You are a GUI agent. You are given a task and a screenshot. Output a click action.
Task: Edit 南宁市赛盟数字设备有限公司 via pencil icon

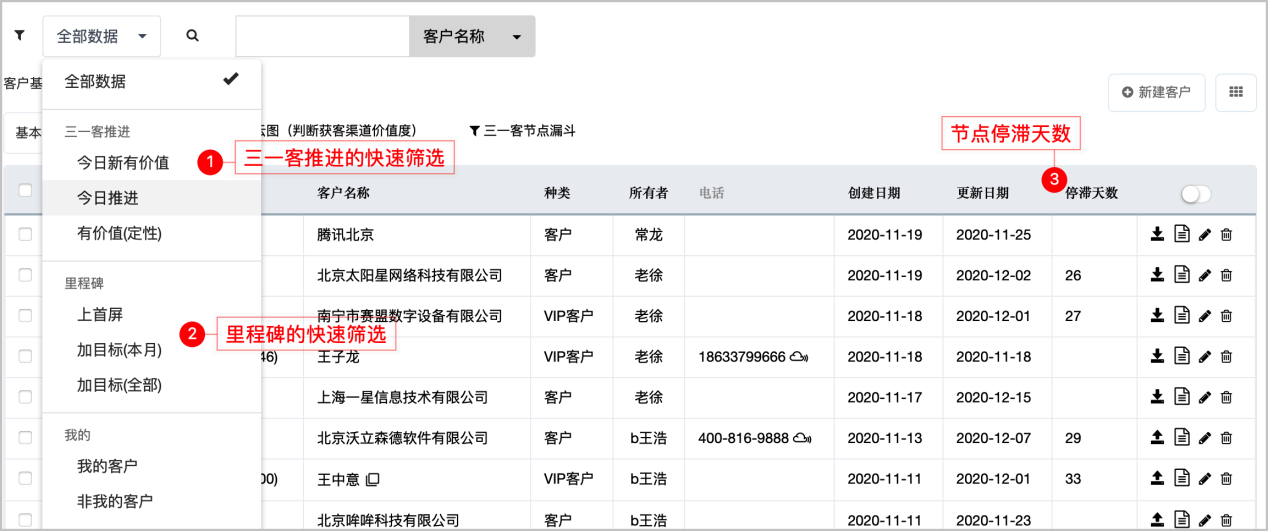point(1204,315)
